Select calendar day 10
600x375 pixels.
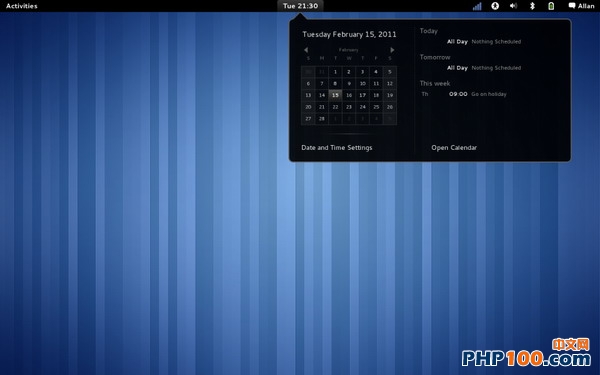pyautogui.click(x=362, y=83)
